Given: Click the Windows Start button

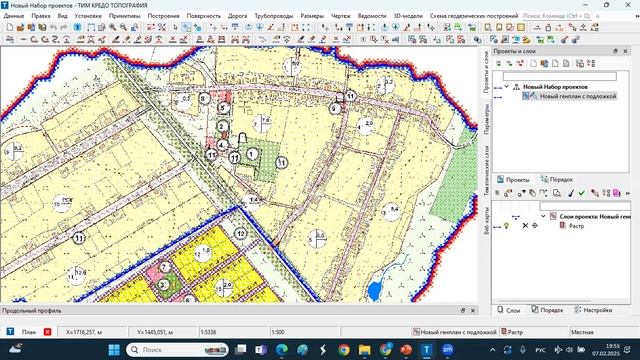Looking at the screenshot, I should pyautogui.click(x=114, y=350).
